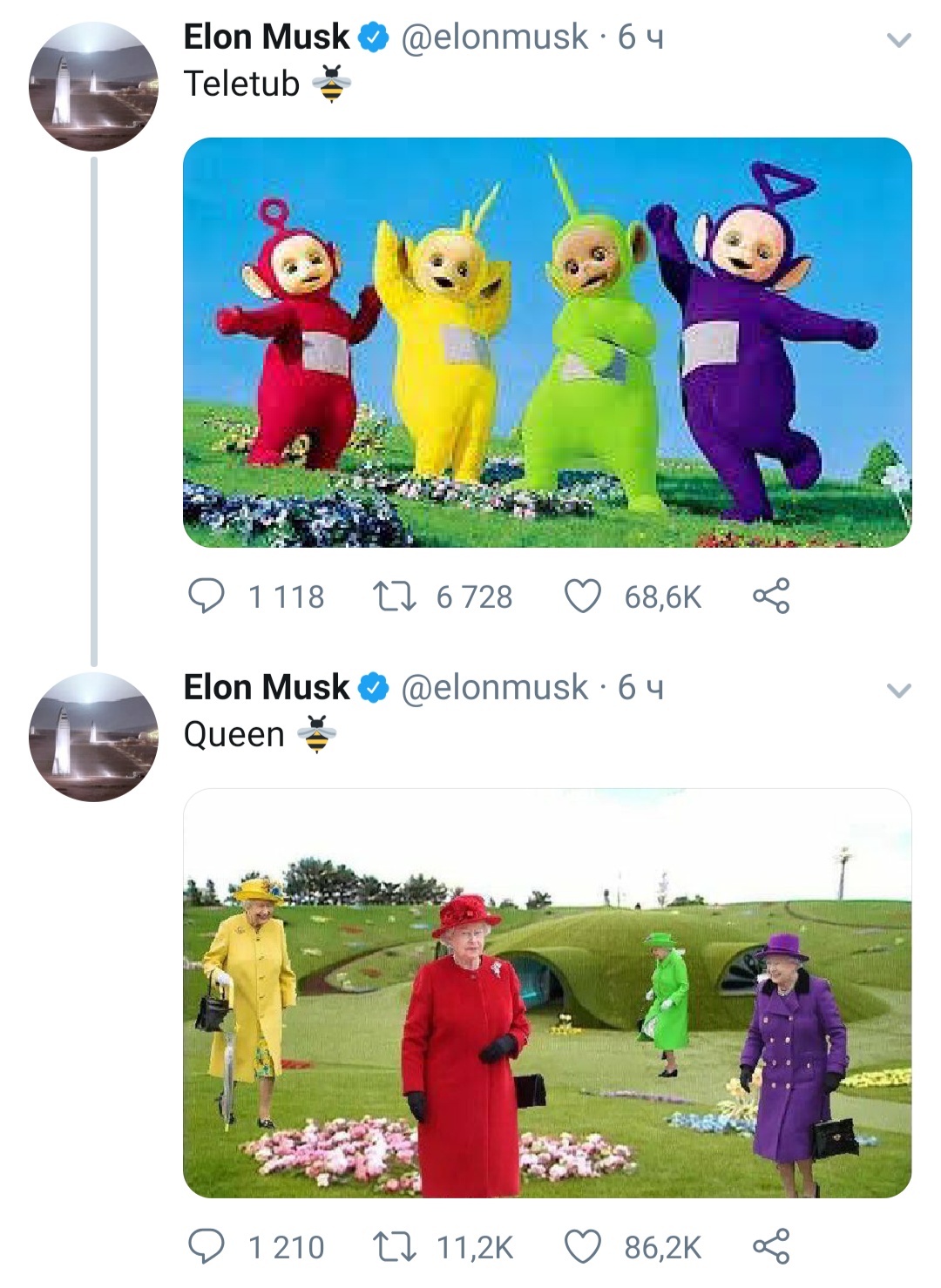Open options menu for Queen tweet

pyautogui.click(x=898, y=691)
